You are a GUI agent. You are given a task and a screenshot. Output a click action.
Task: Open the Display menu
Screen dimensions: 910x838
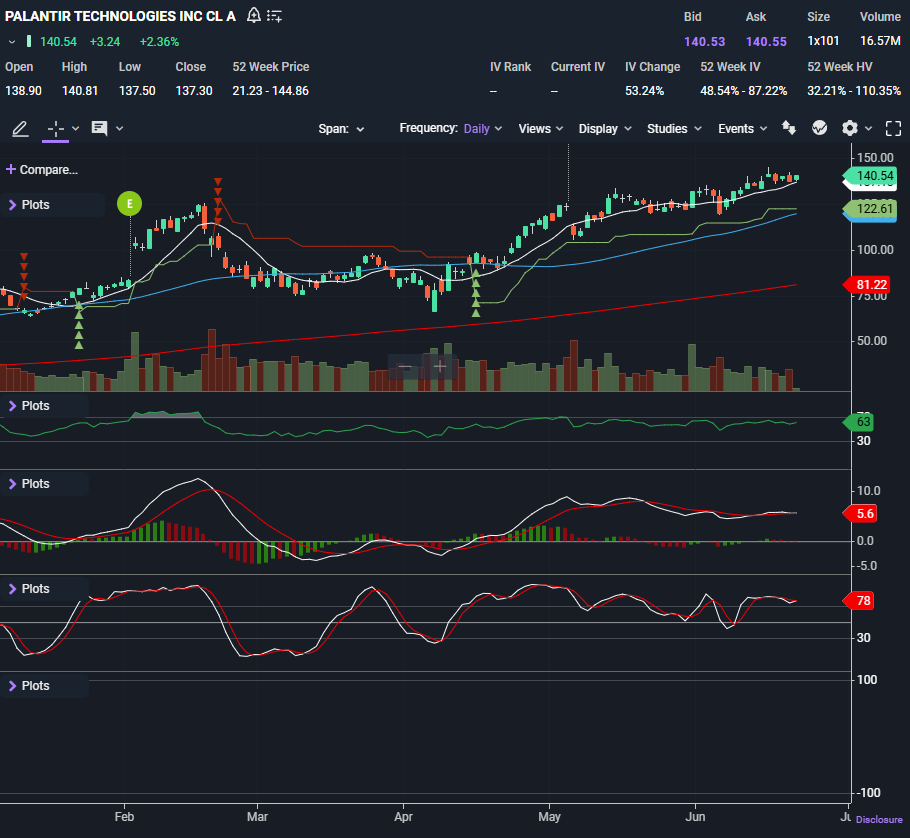click(x=605, y=129)
